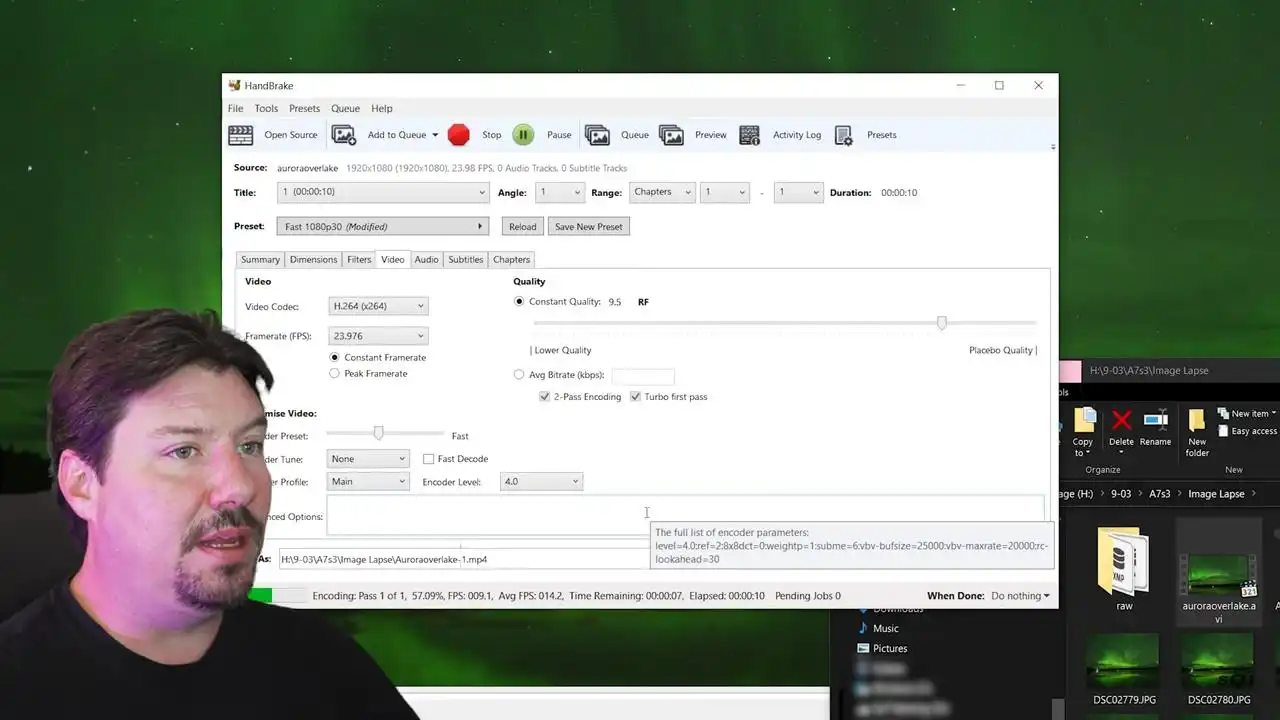Click the Add to Queue icon
Image resolution: width=1280 pixels, height=720 pixels.
344,135
